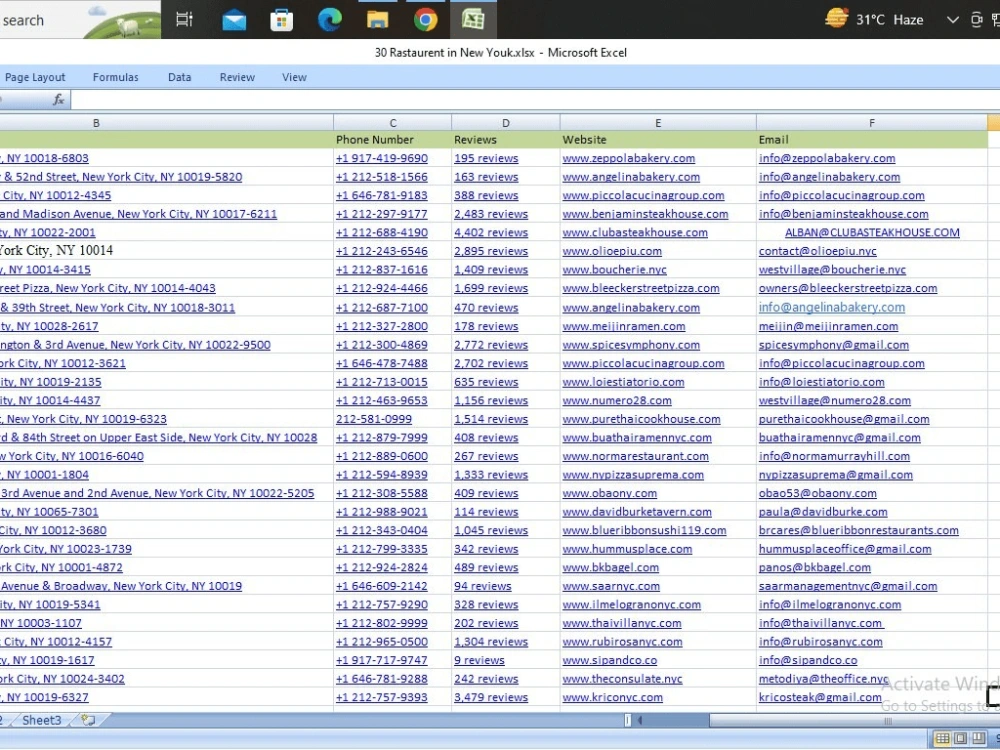The height and width of the screenshot is (750, 1000).
Task: Select column F header
Action: 871,122
